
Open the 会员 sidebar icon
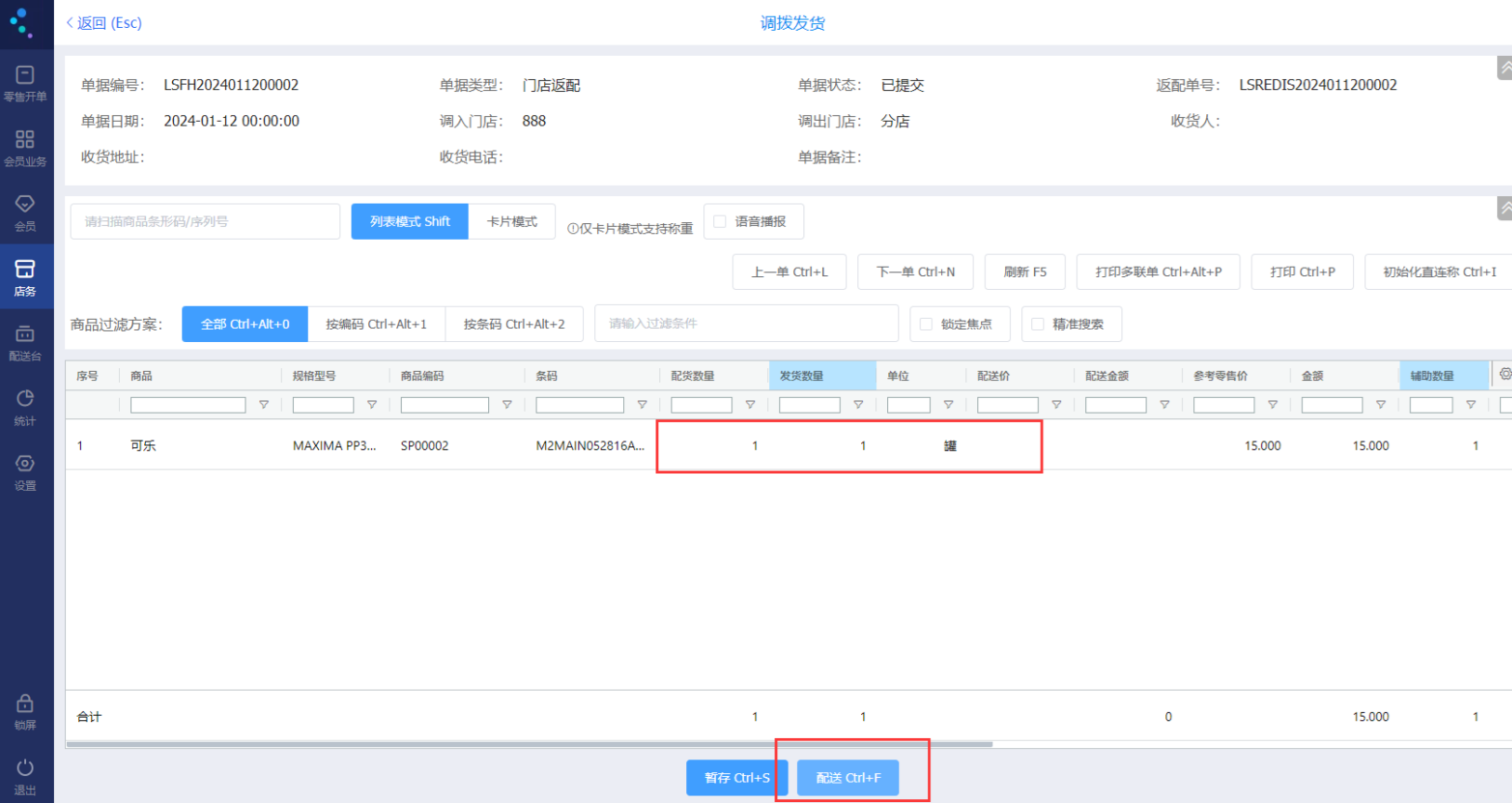pos(25,212)
